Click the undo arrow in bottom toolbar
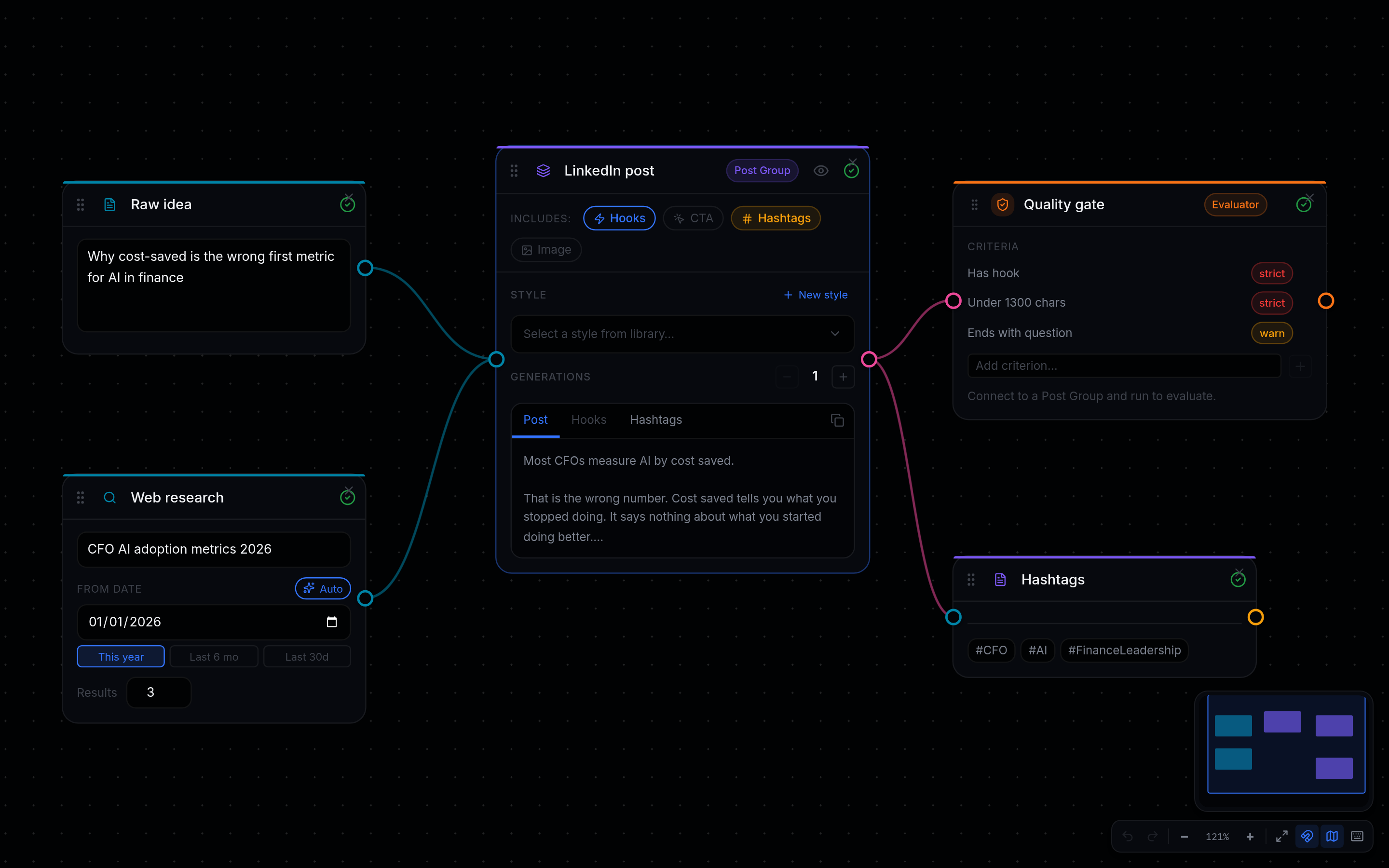Screen dimensions: 1389x868 point(1127,837)
